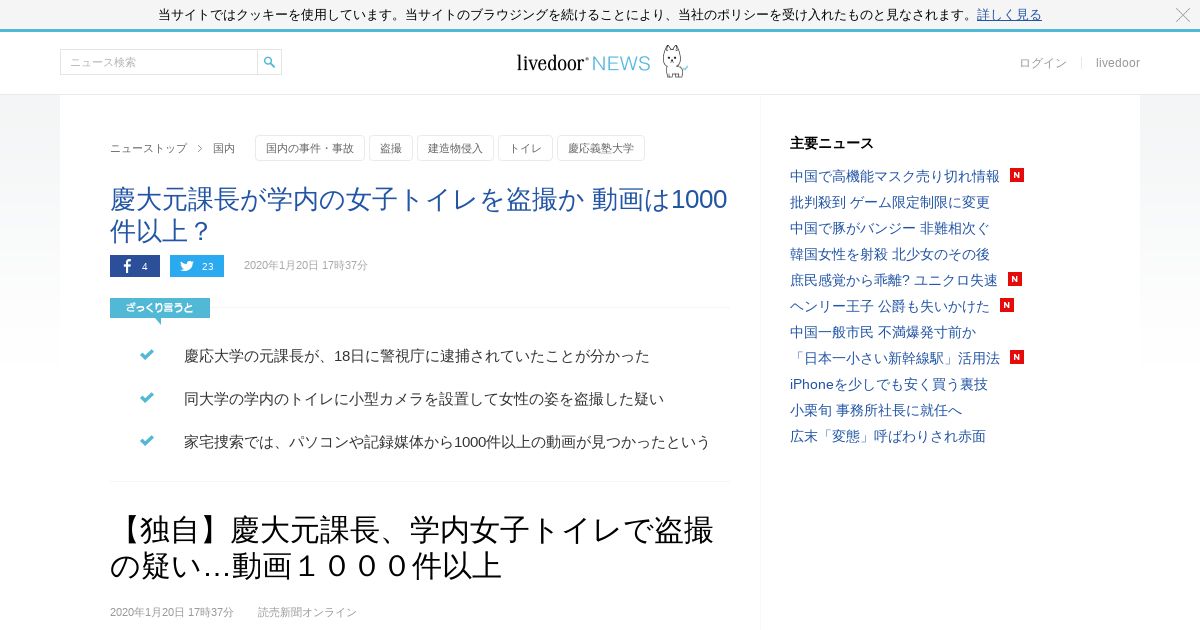Open the blue article headline link
Image resolution: width=1200 pixels, height=630 pixels.
(x=419, y=215)
